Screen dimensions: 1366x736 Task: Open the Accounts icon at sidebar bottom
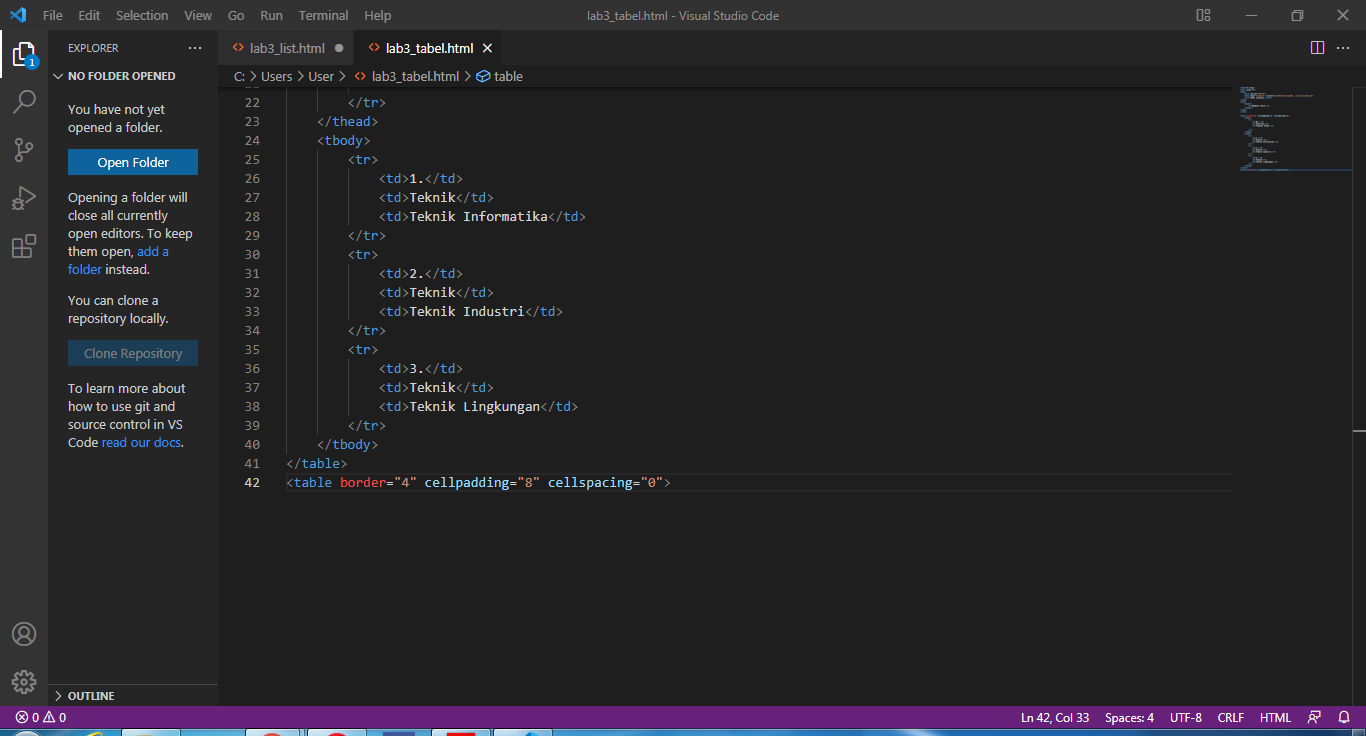pyautogui.click(x=24, y=633)
